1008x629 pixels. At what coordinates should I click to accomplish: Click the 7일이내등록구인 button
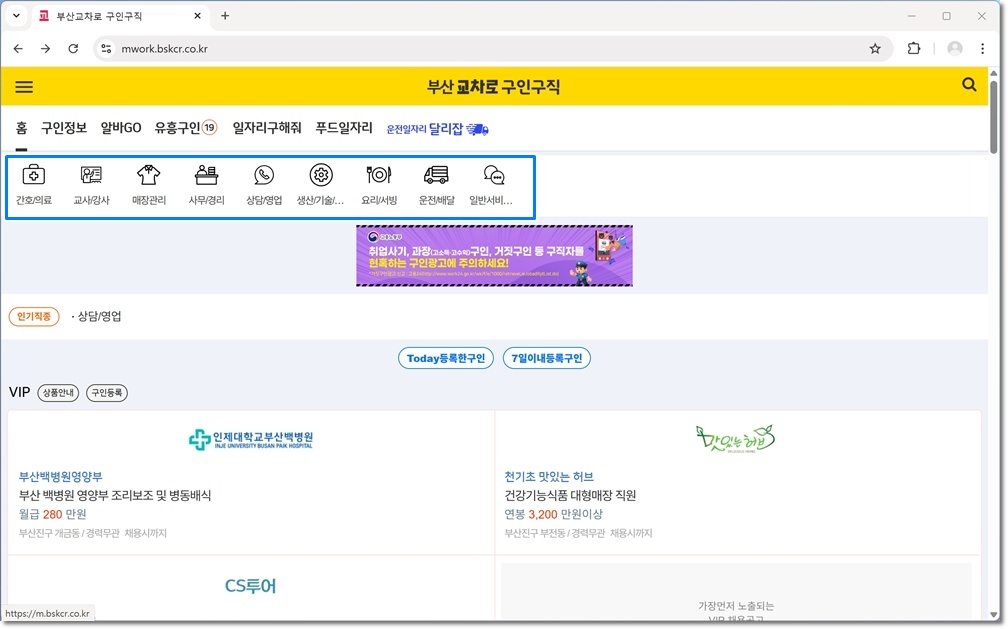point(547,358)
